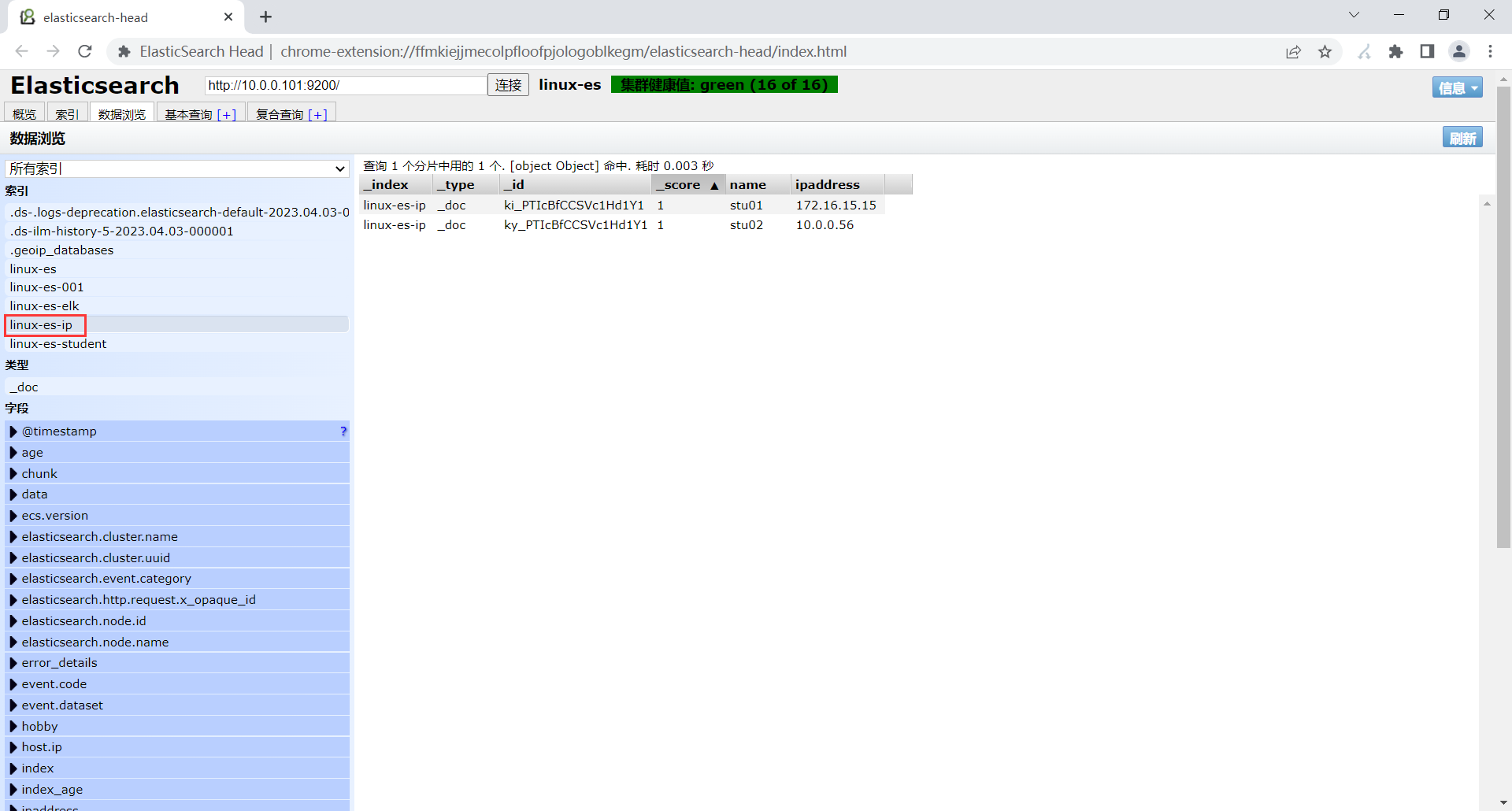Open the 所有索引 index dropdown
Screen dimensions: 1512x811
point(177,168)
